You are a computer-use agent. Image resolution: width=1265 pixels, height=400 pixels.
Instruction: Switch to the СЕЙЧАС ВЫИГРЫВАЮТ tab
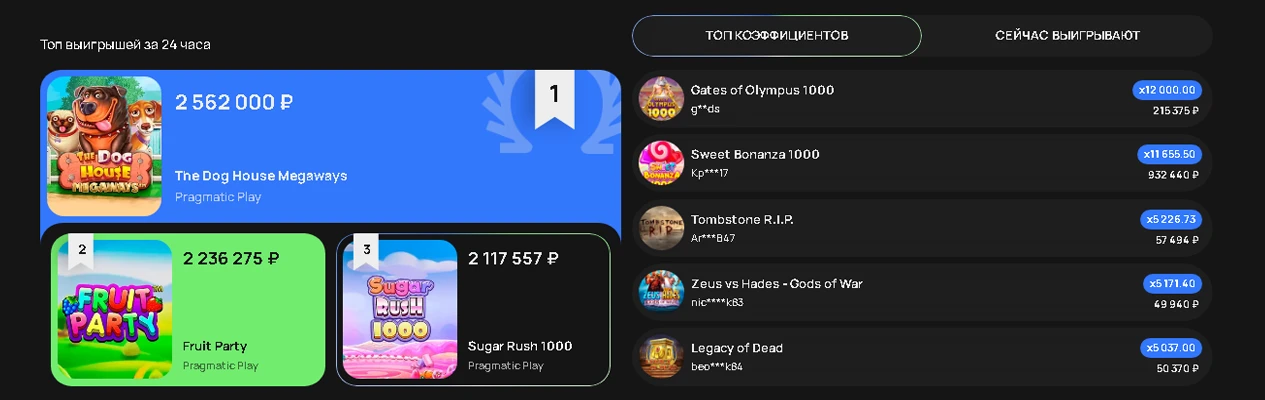point(1067,36)
